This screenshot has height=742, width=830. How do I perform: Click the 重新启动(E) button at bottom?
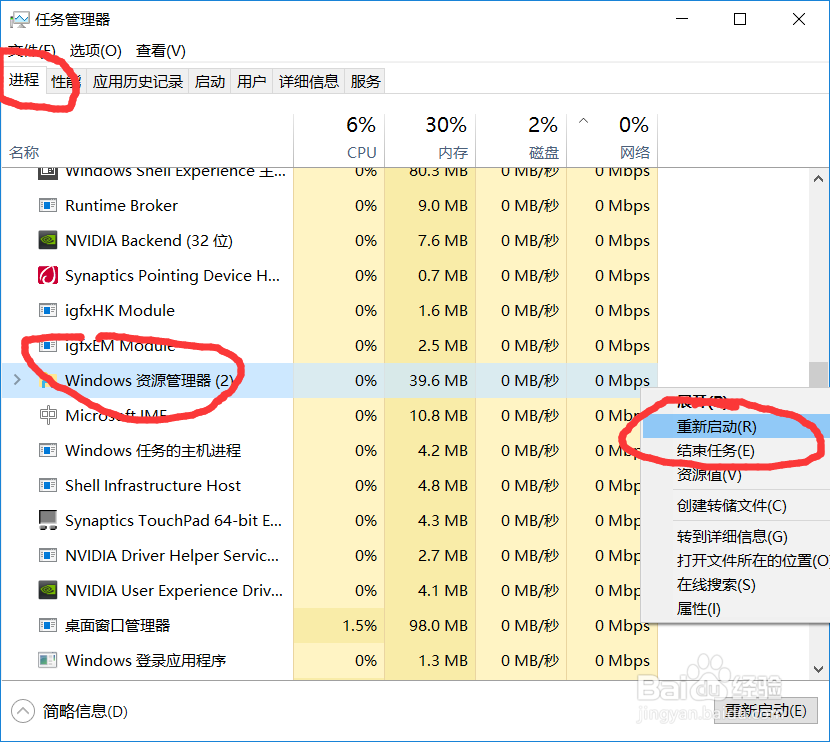765,710
